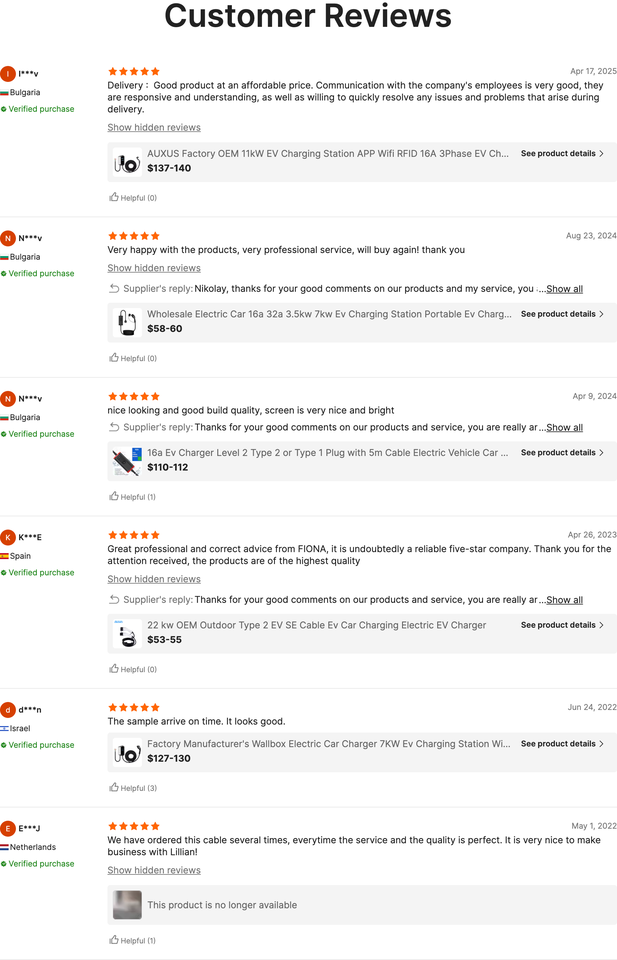Screen dimensions: 617x960
Task: Click the I***v reviewer avatar
Action: (x=8, y=74)
